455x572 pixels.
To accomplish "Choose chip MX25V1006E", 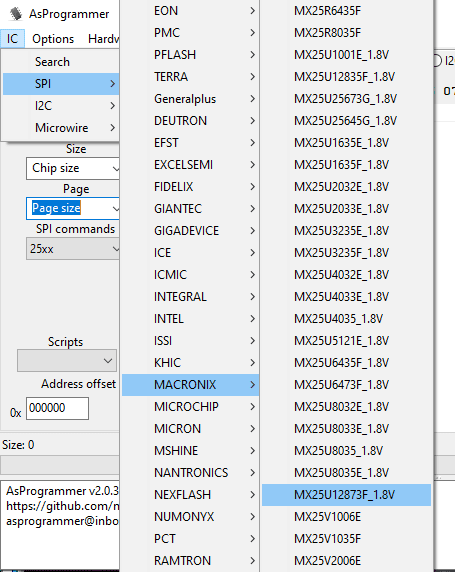I will point(346,517).
